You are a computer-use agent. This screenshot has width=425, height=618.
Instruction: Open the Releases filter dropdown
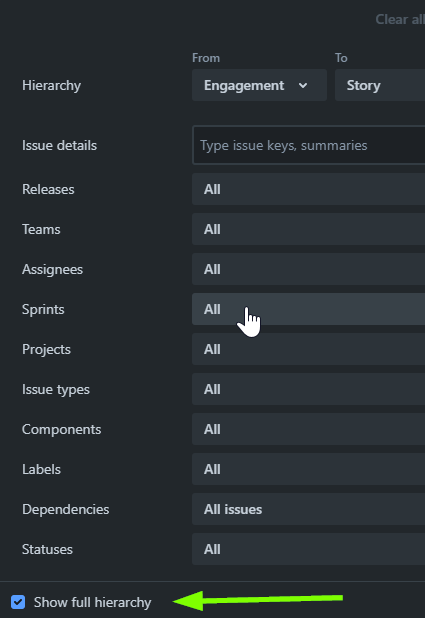308,189
